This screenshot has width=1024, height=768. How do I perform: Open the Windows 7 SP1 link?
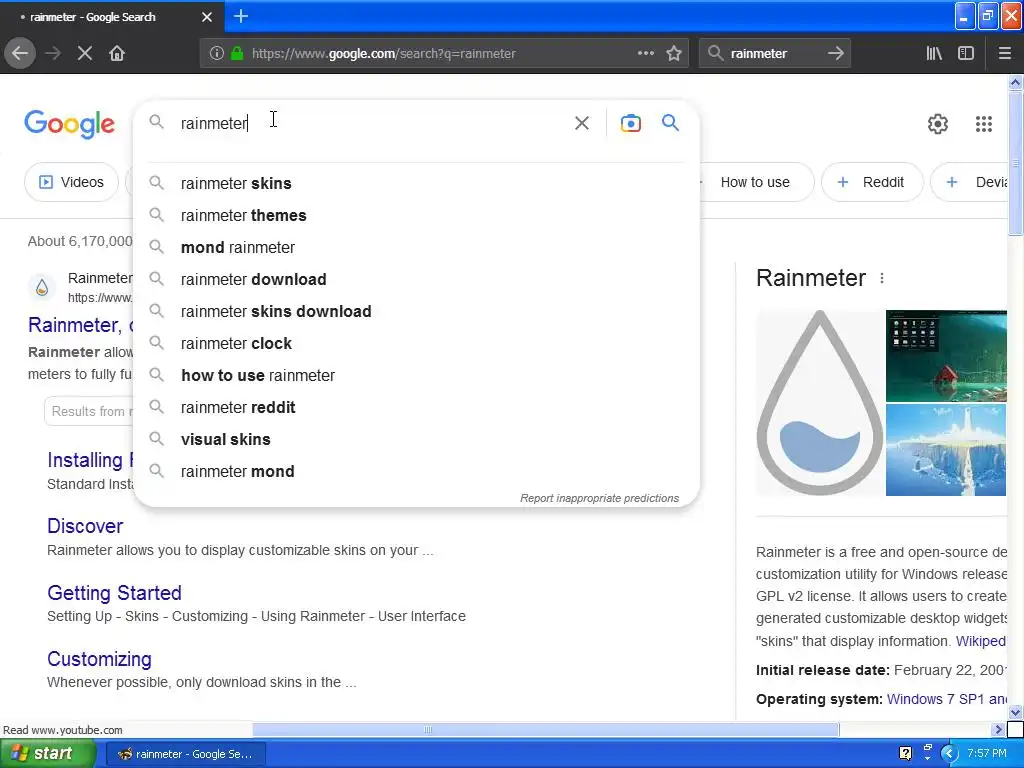(946, 699)
